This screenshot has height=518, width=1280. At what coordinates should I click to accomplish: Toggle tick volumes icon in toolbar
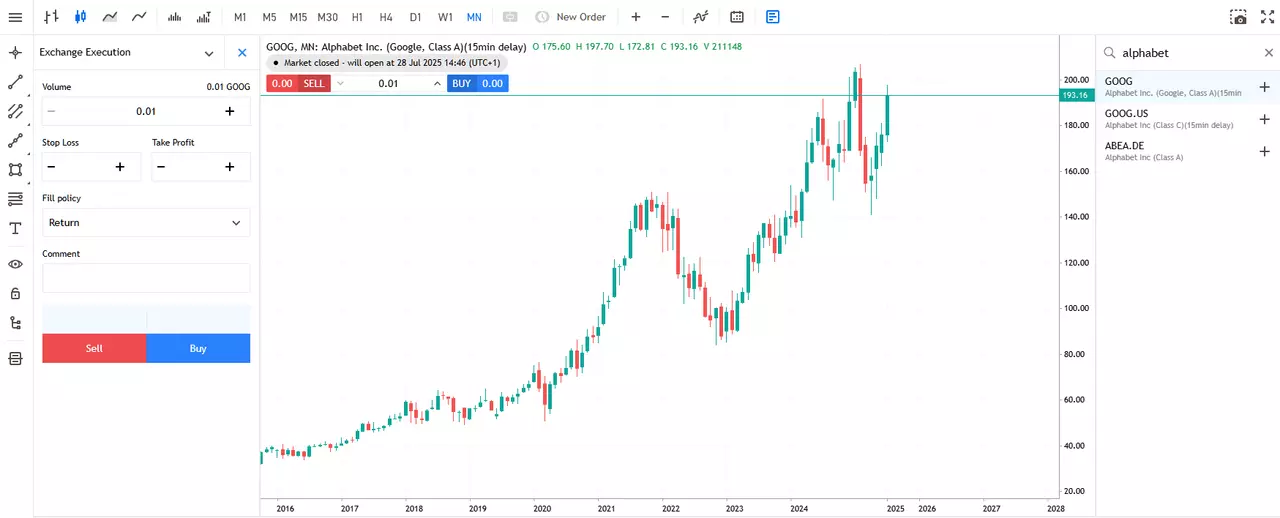pos(204,17)
